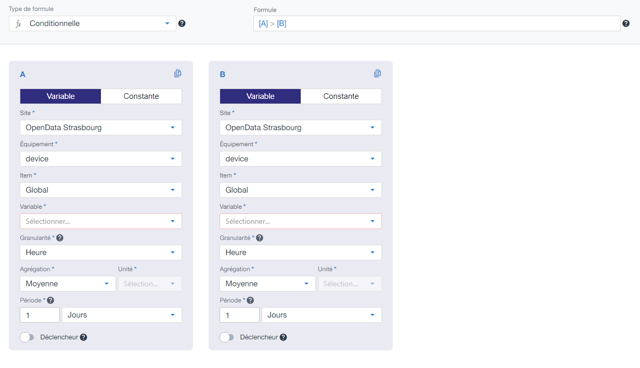
Task: Select Variable tab in card A
Action: tap(60, 96)
